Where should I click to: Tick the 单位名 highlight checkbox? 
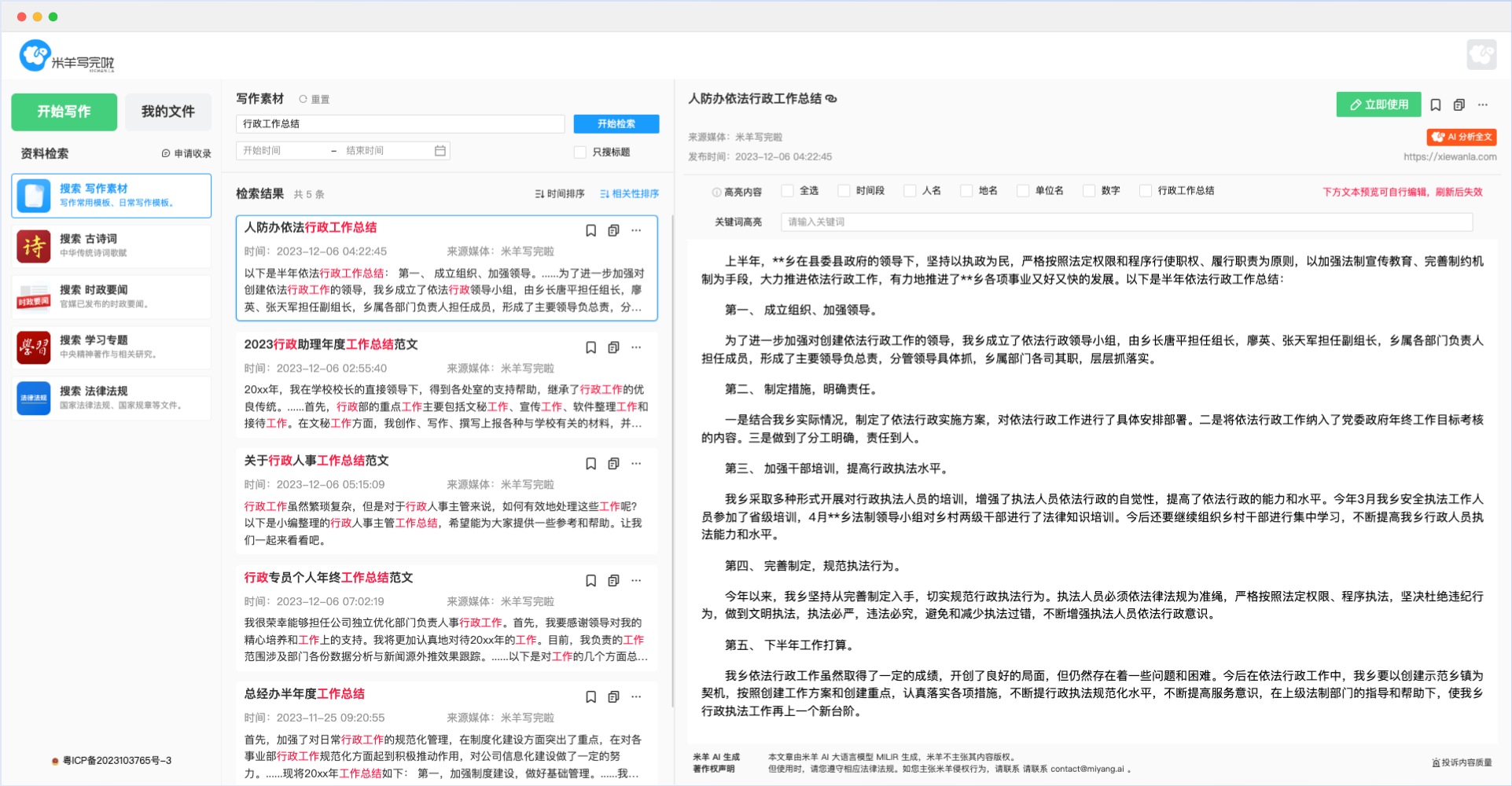click(x=1023, y=191)
